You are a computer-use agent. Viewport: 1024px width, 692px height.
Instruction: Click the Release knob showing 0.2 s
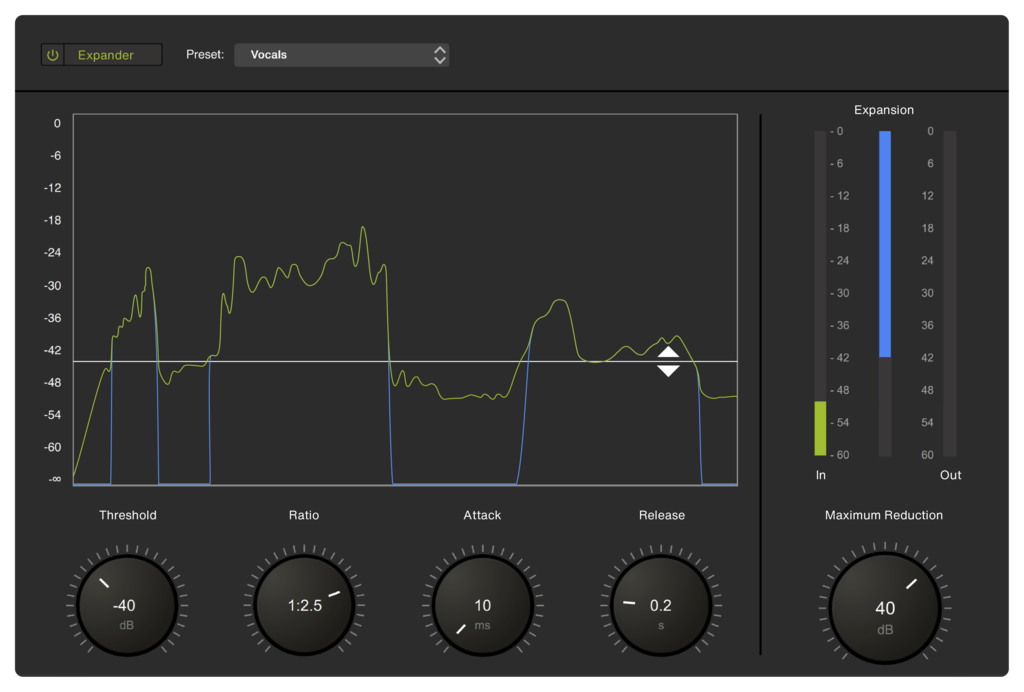661,605
